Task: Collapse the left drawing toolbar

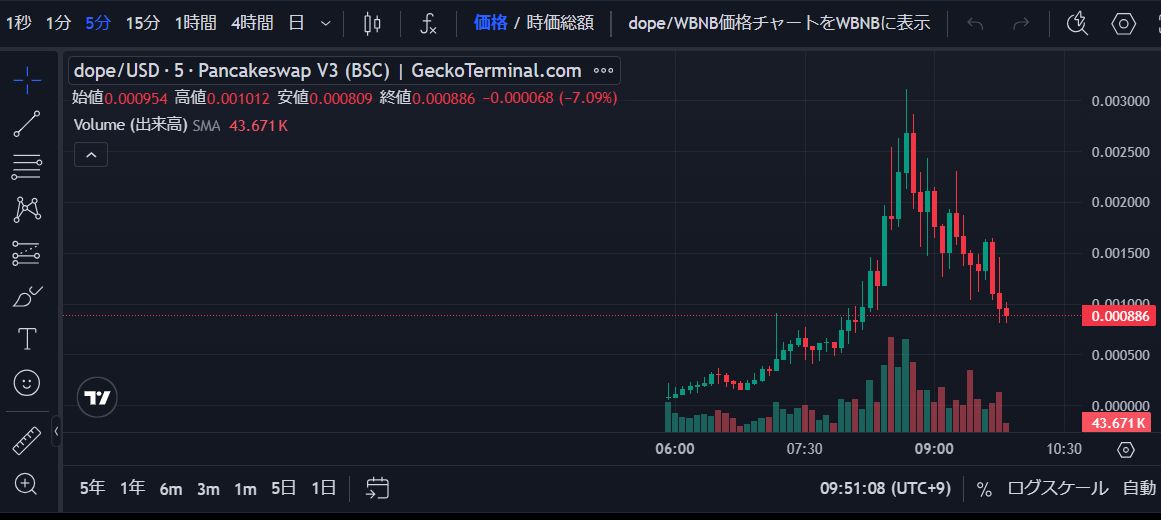Action: coord(56,431)
